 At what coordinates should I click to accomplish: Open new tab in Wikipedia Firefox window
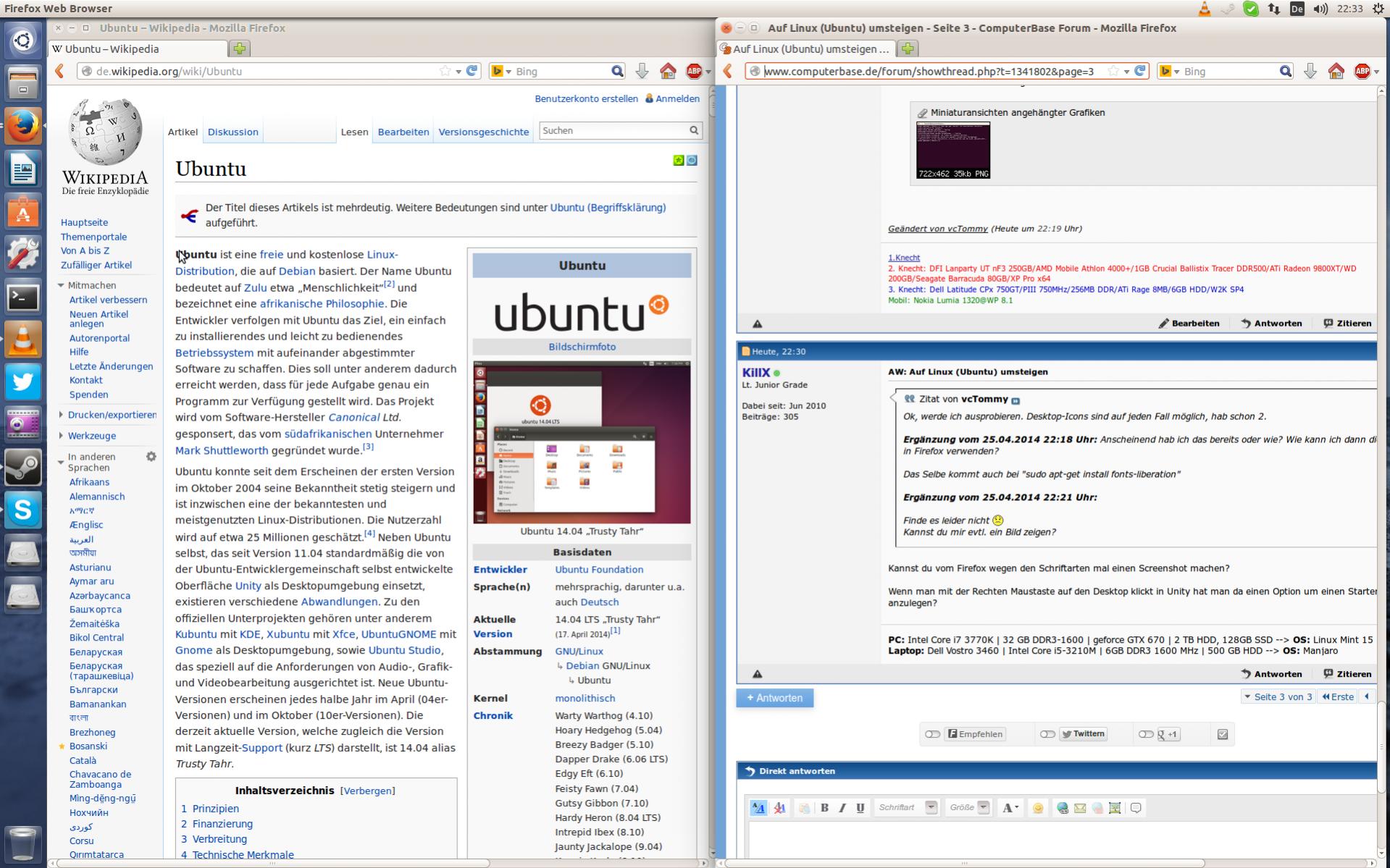(x=240, y=49)
